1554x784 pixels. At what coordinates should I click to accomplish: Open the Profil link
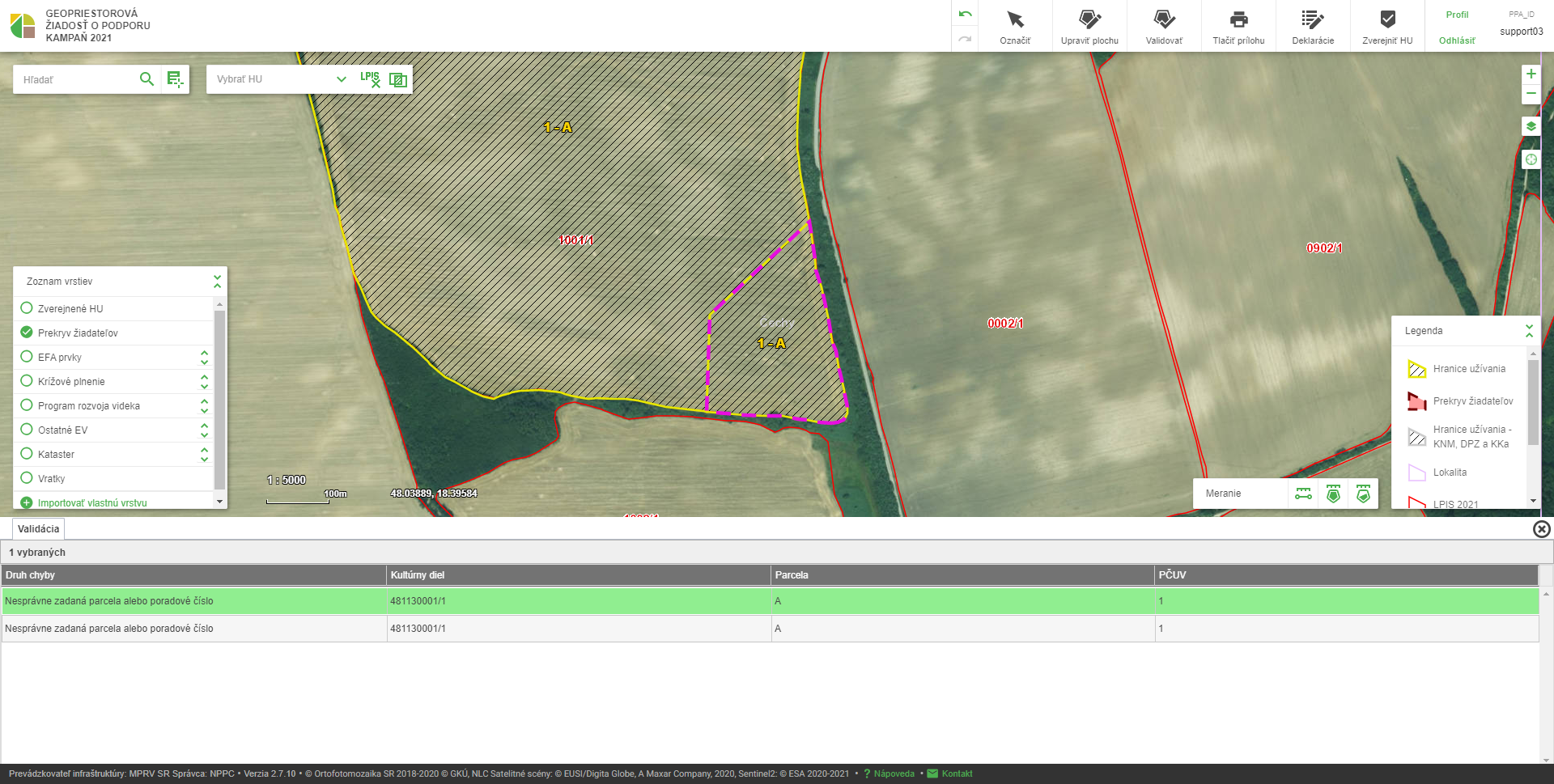click(x=1457, y=15)
